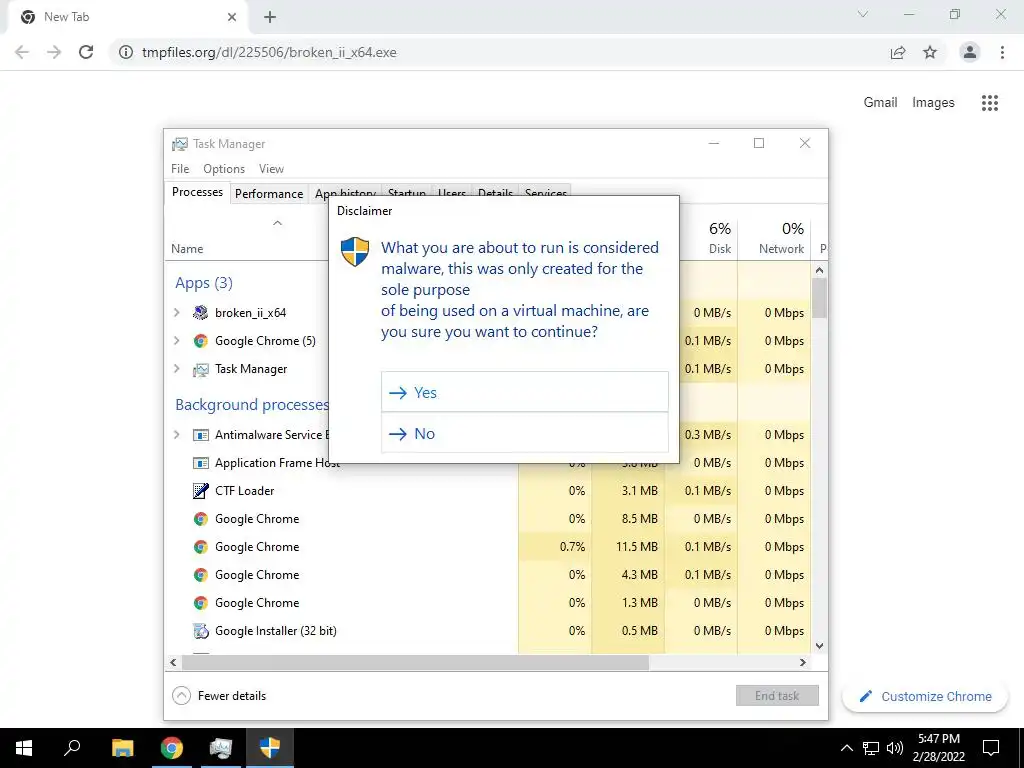
Task: Switch to the Services tab
Action: click(x=546, y=191)
